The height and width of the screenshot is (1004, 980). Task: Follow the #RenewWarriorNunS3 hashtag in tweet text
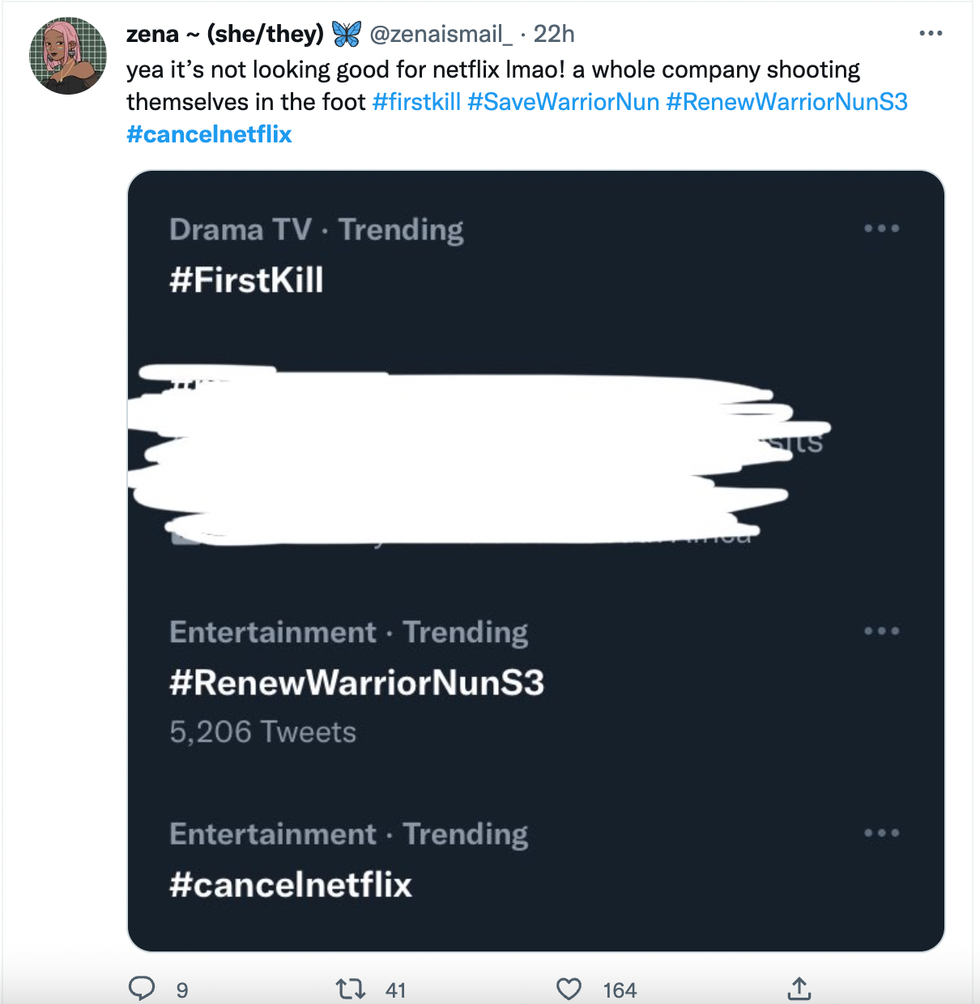coord(786,102)
